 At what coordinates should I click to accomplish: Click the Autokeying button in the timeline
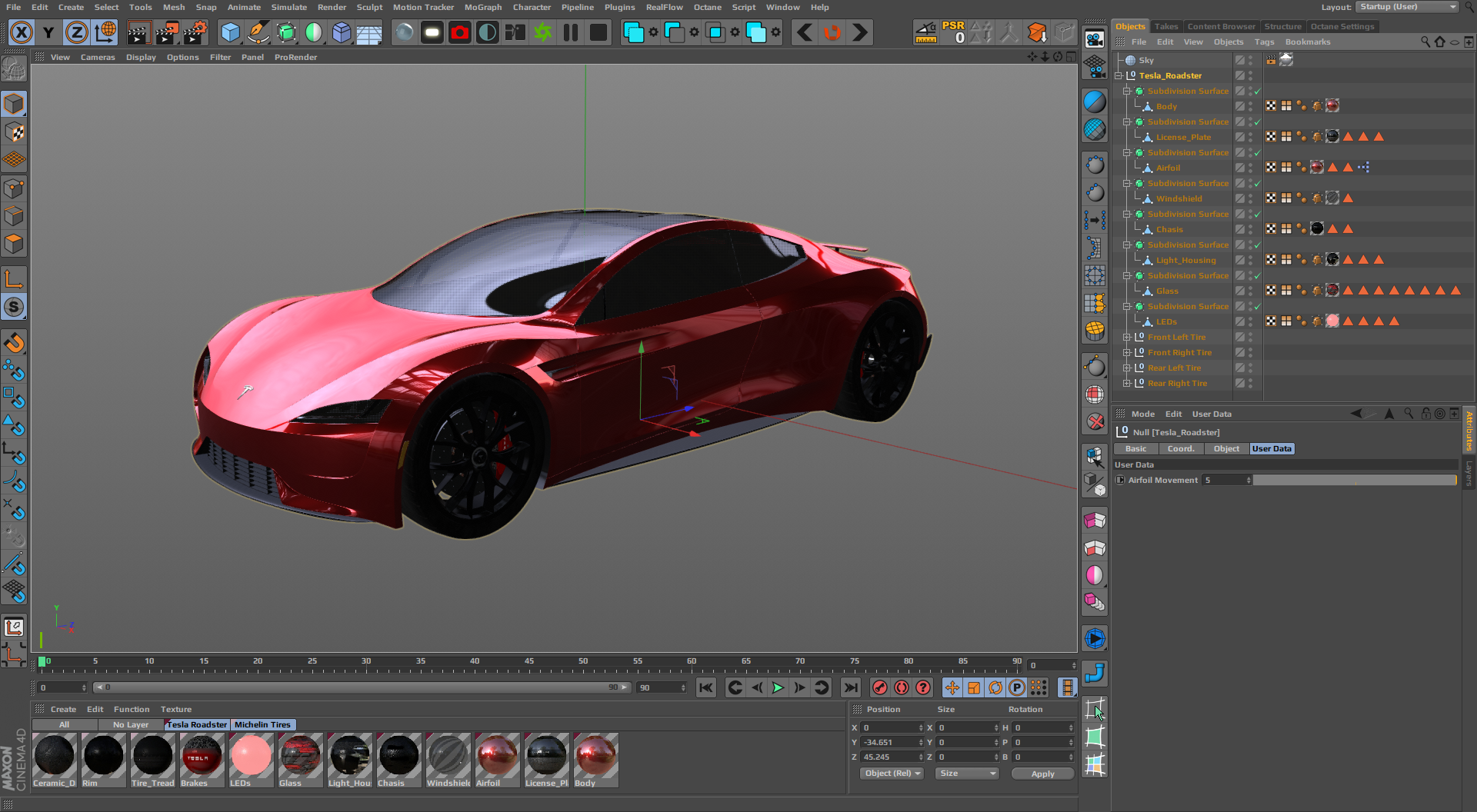(x=902, y=687)
